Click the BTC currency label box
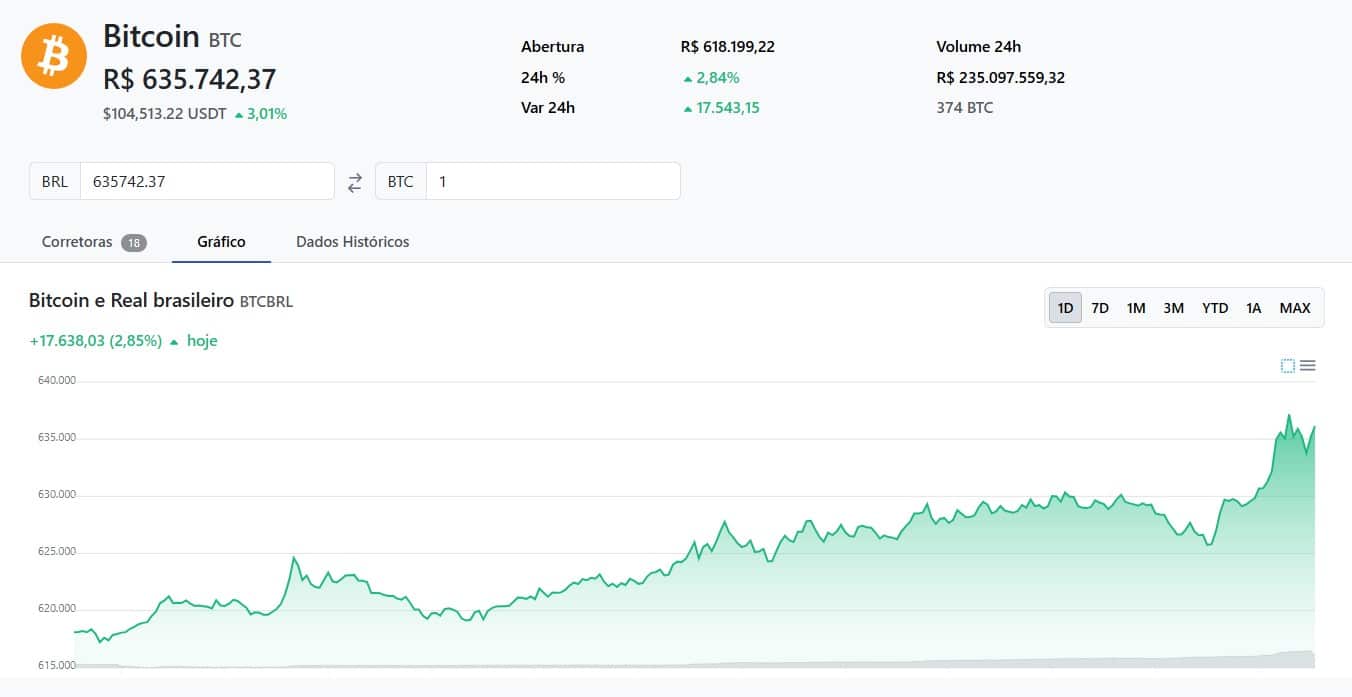The image size is (1352, 697). tap(400, 181)
